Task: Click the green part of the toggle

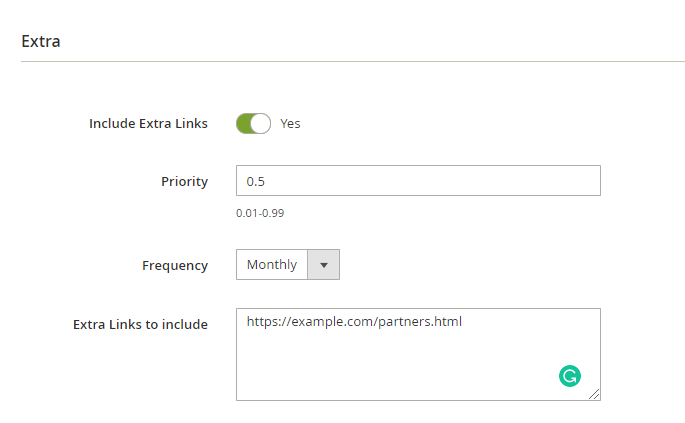Action: (x=244, y=124)
